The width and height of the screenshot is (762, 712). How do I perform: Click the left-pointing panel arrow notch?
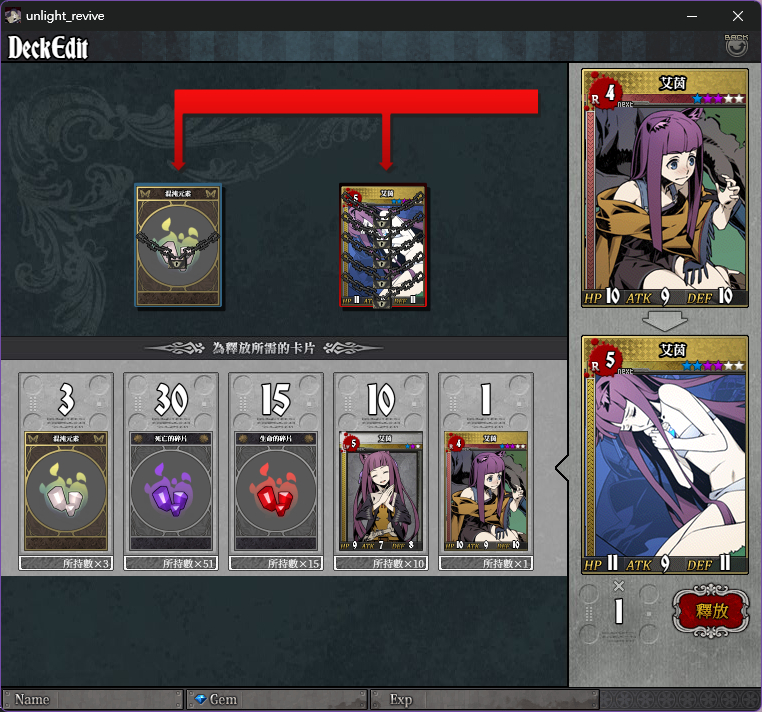tap(562, 468)
